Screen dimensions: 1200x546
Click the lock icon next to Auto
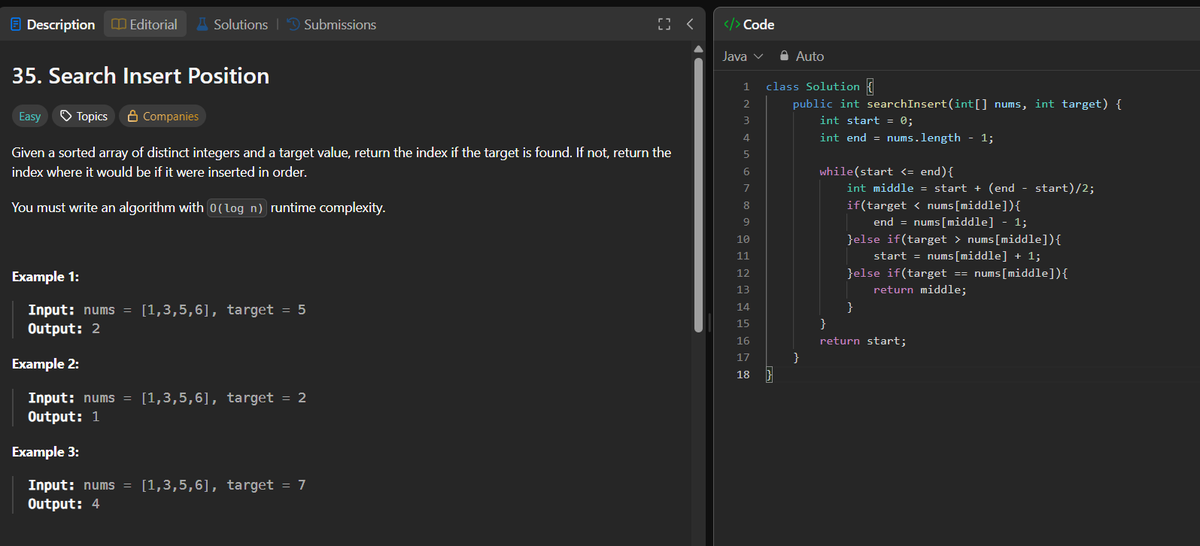pos(785,56)
